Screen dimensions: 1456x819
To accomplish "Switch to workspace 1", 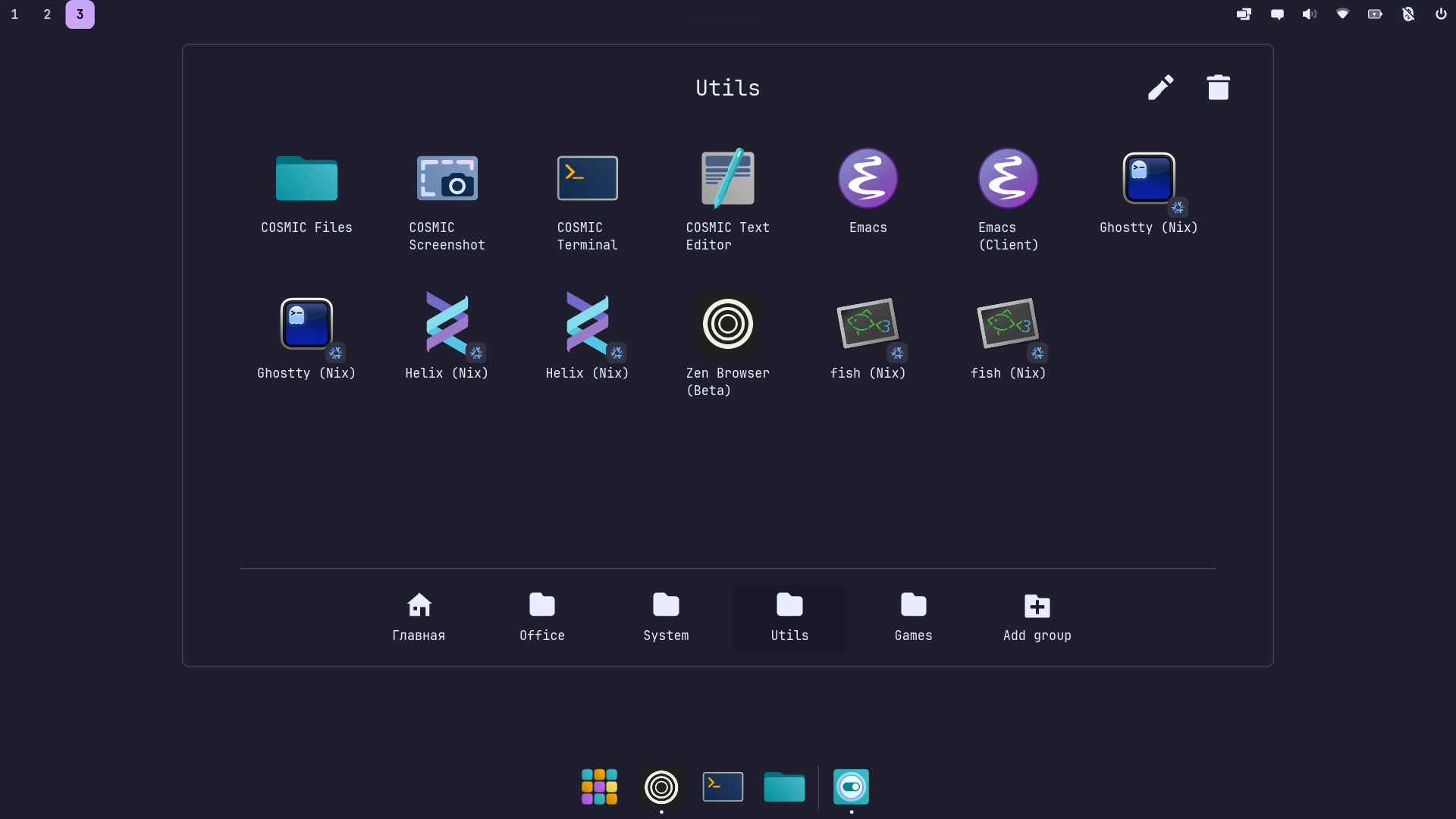I will [x=14, y=14].
